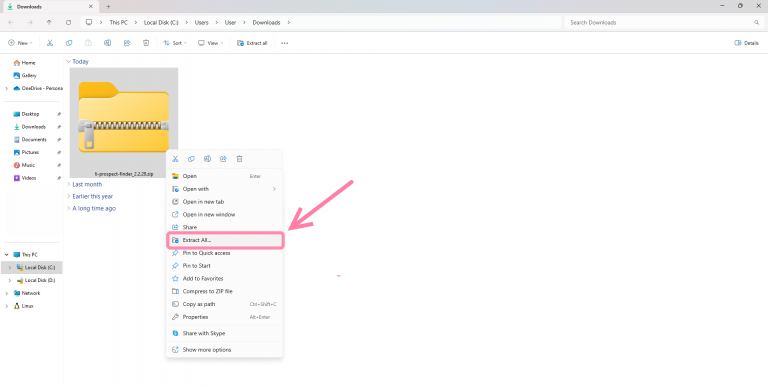Choose Open in the context menu
Screen dimensions: 768x388
(x=224, y=176)
